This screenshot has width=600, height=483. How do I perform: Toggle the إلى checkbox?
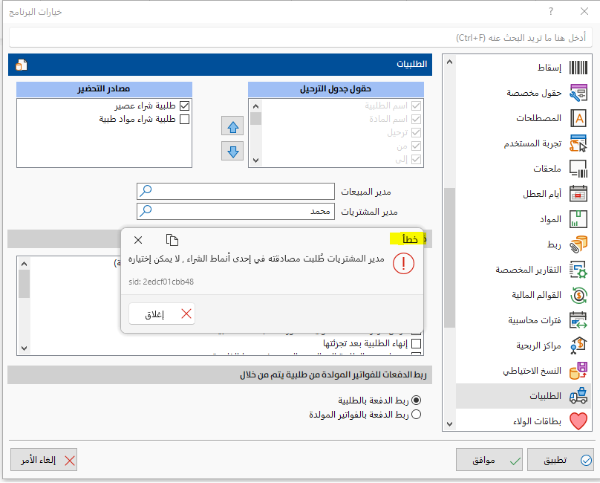tap(416, 159)
